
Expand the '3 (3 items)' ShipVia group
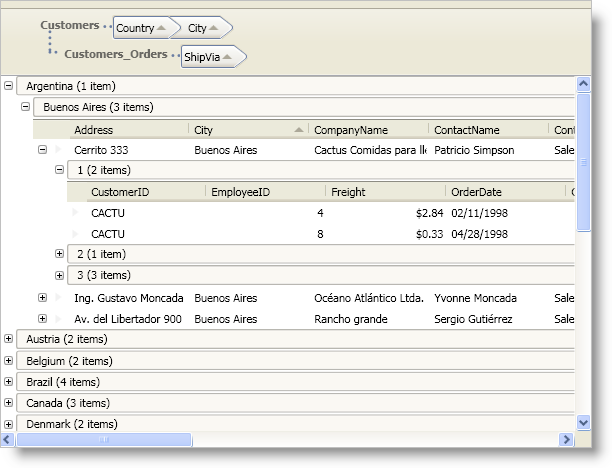click(x=59, y=275)
